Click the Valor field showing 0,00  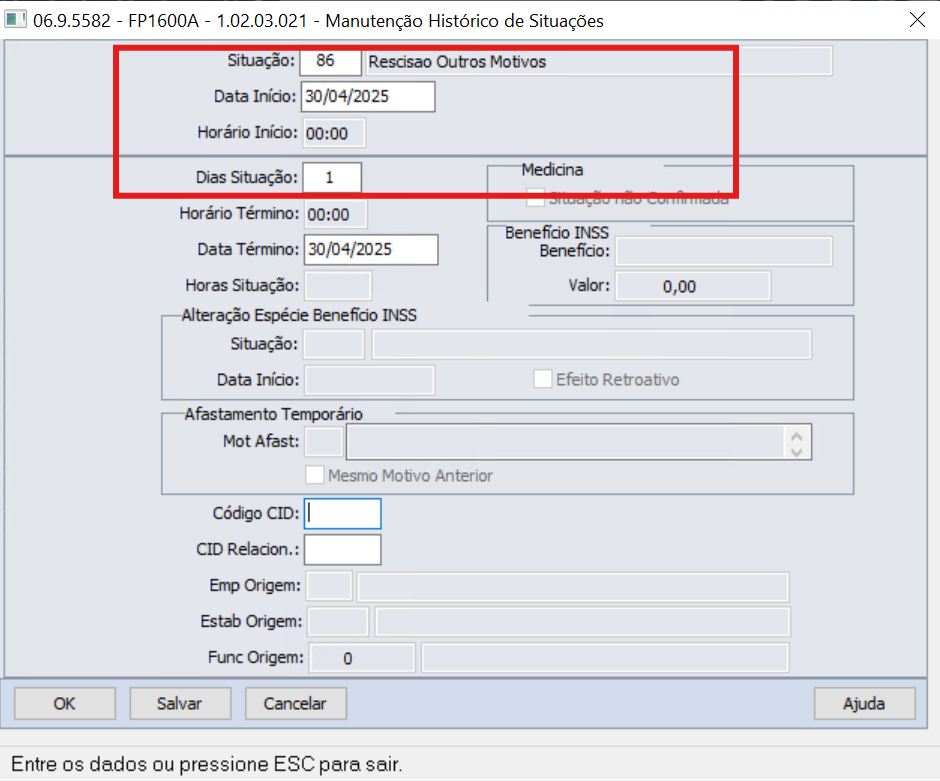tap(692, 286)
